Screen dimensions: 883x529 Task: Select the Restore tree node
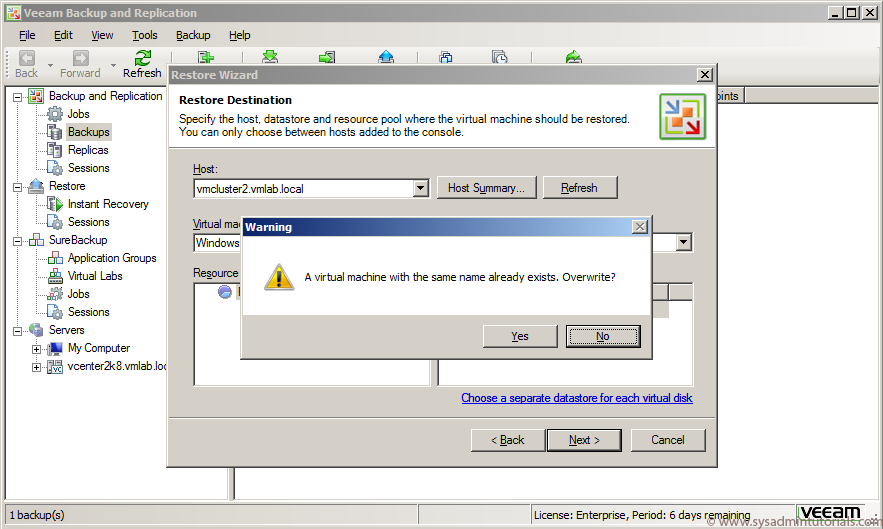[67, 186]
